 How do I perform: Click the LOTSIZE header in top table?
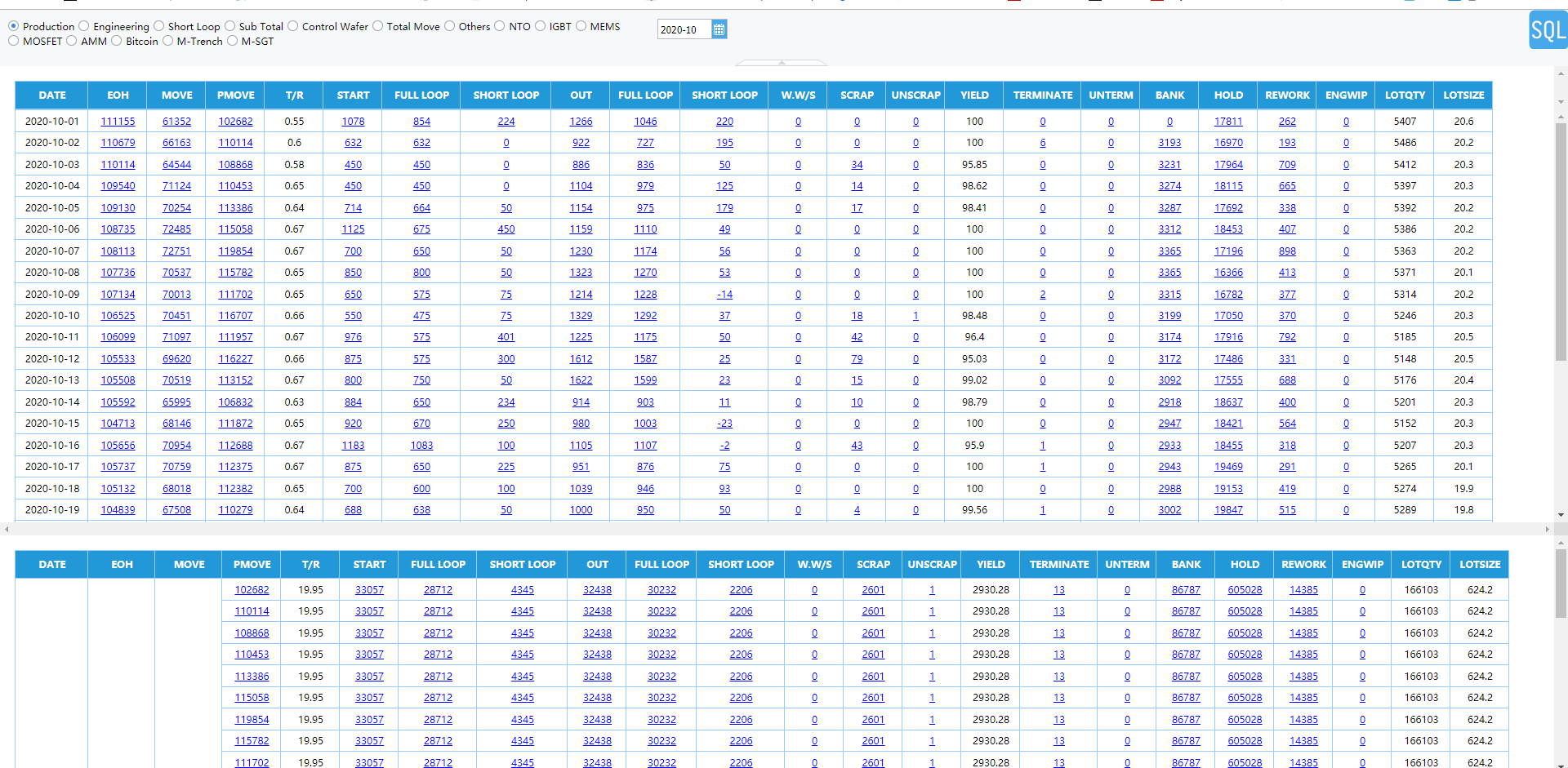1463,95
